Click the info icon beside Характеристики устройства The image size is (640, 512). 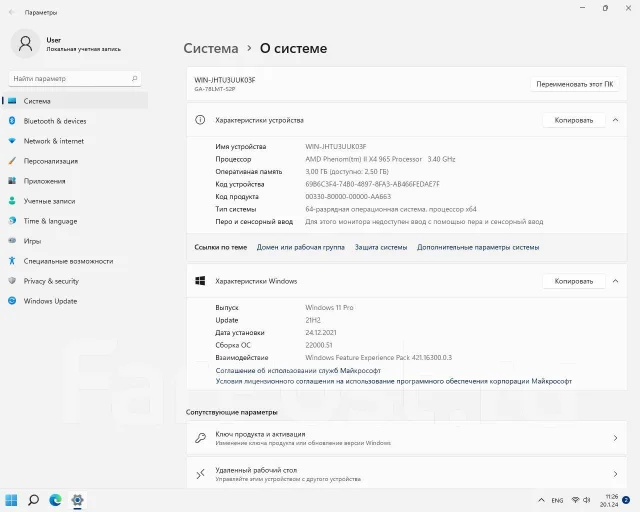[200, 120]
